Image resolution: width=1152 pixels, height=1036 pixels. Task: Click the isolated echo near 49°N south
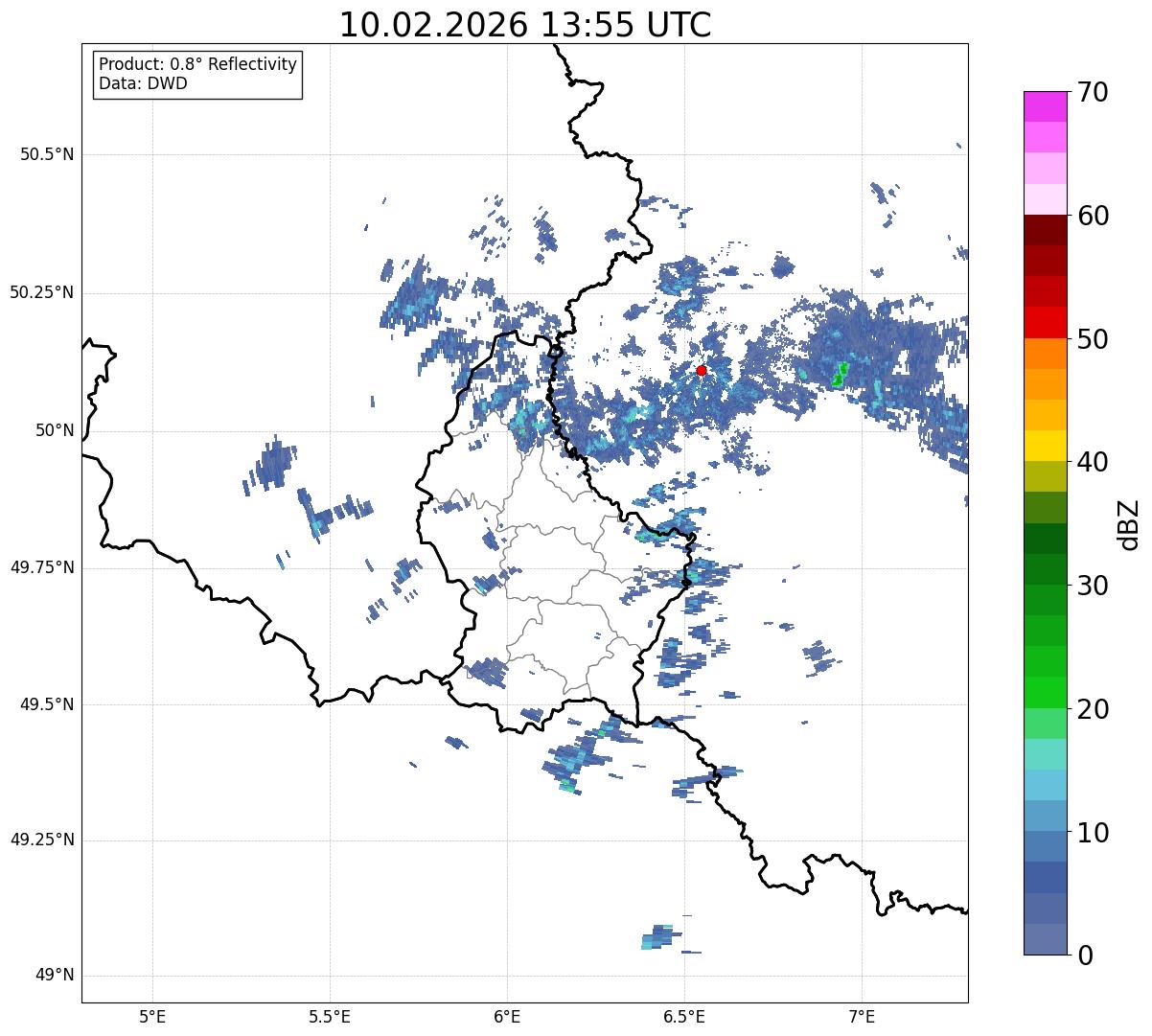pos(660,937)
